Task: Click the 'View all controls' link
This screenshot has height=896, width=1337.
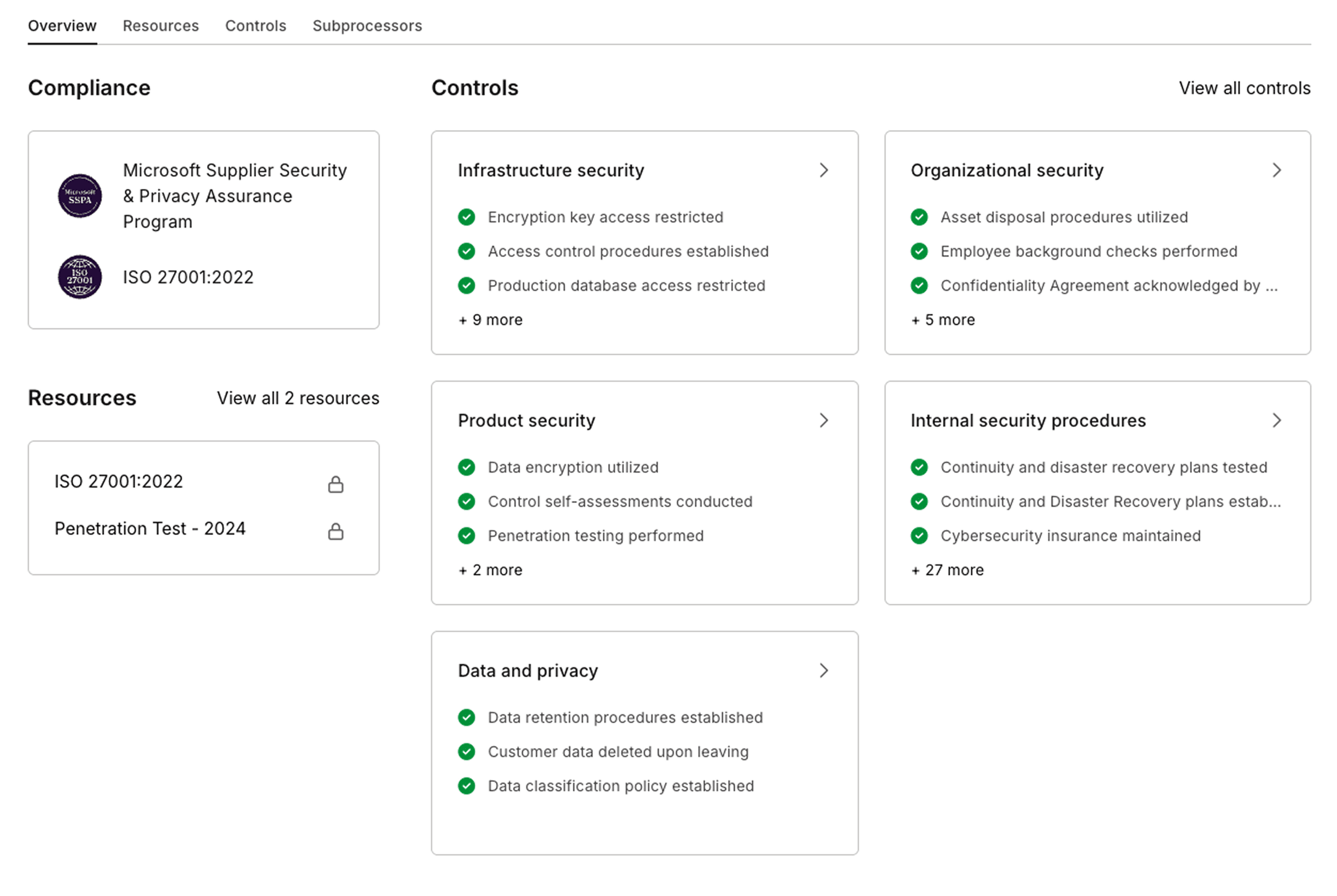Action: tap(1244, 88)
